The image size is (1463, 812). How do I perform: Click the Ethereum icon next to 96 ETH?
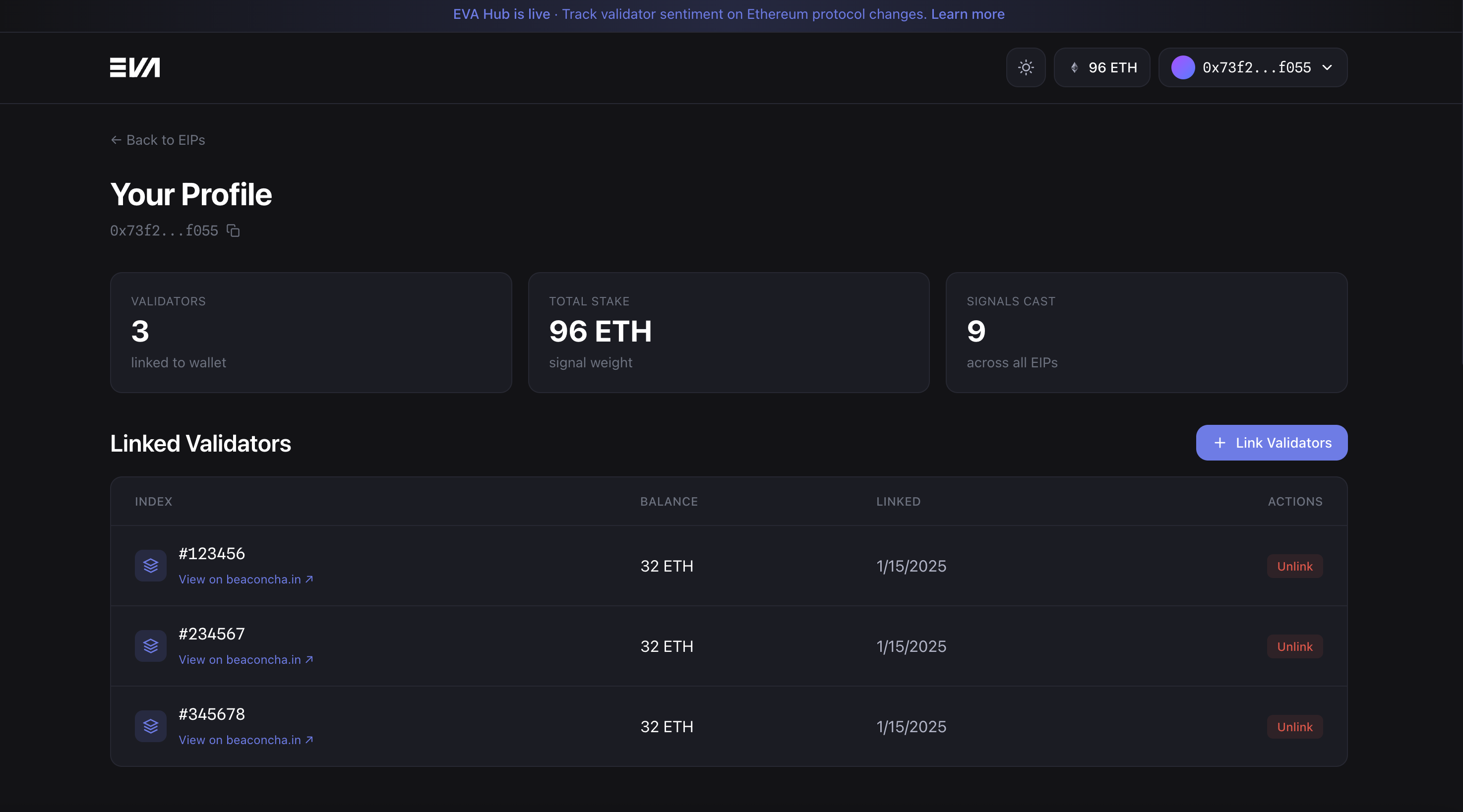click(x=1074, y=67)
